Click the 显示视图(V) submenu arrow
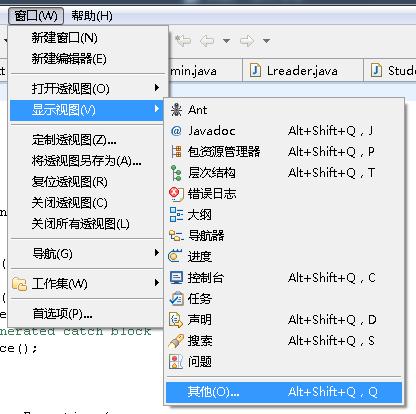The width and height of the screenshot is (416, 414). point(157,109)
